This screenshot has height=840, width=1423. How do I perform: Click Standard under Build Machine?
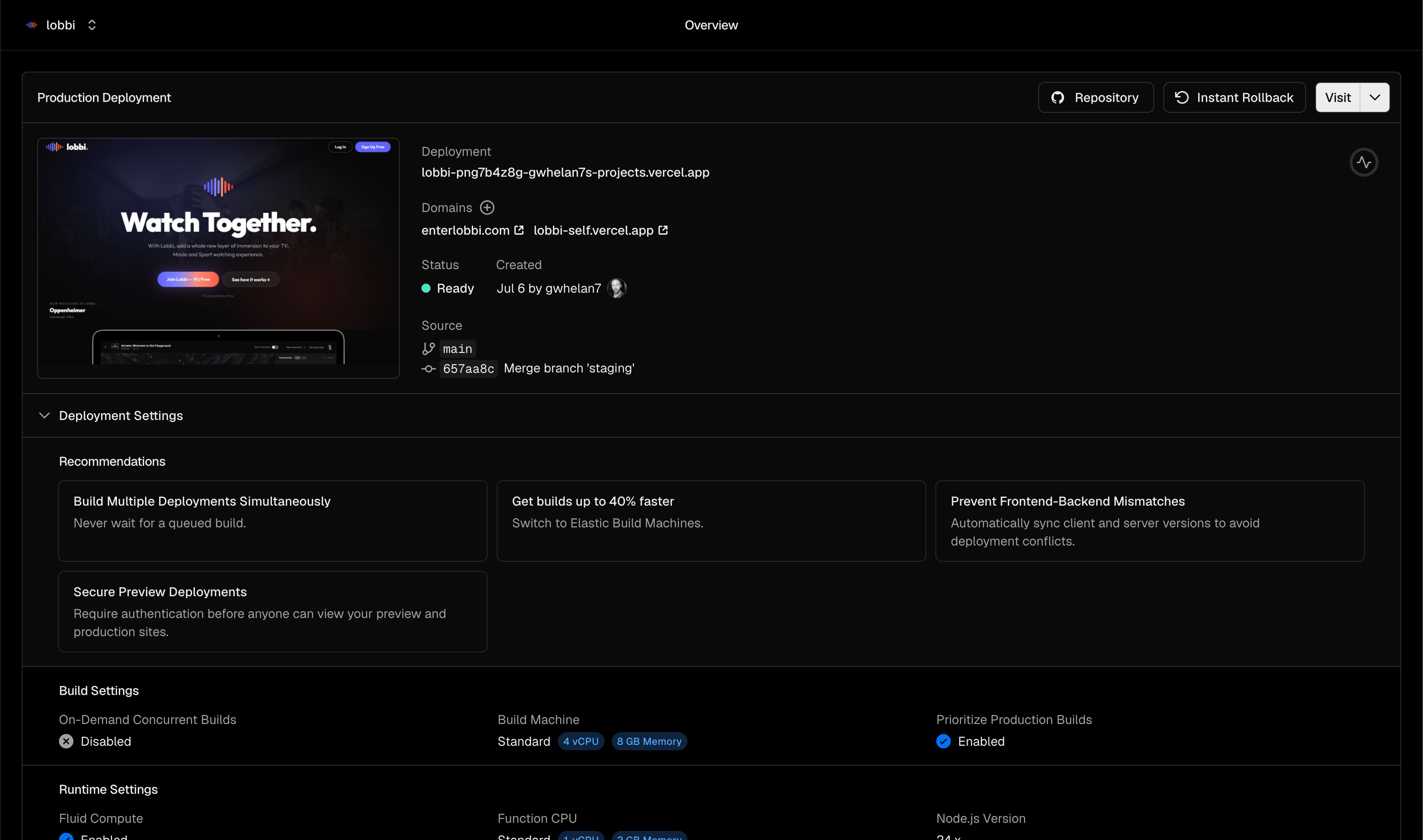pos(523,742)
